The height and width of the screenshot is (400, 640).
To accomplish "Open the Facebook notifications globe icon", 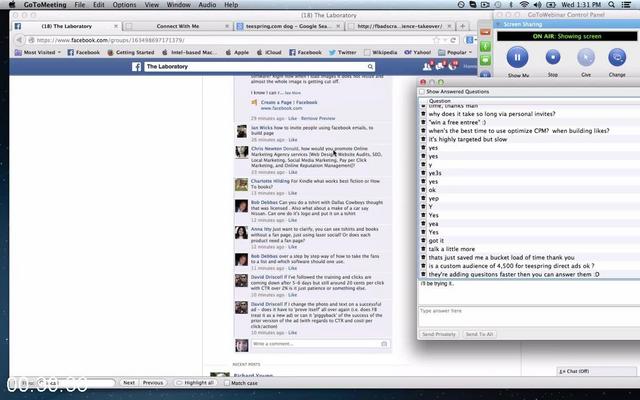I will 452,66.
